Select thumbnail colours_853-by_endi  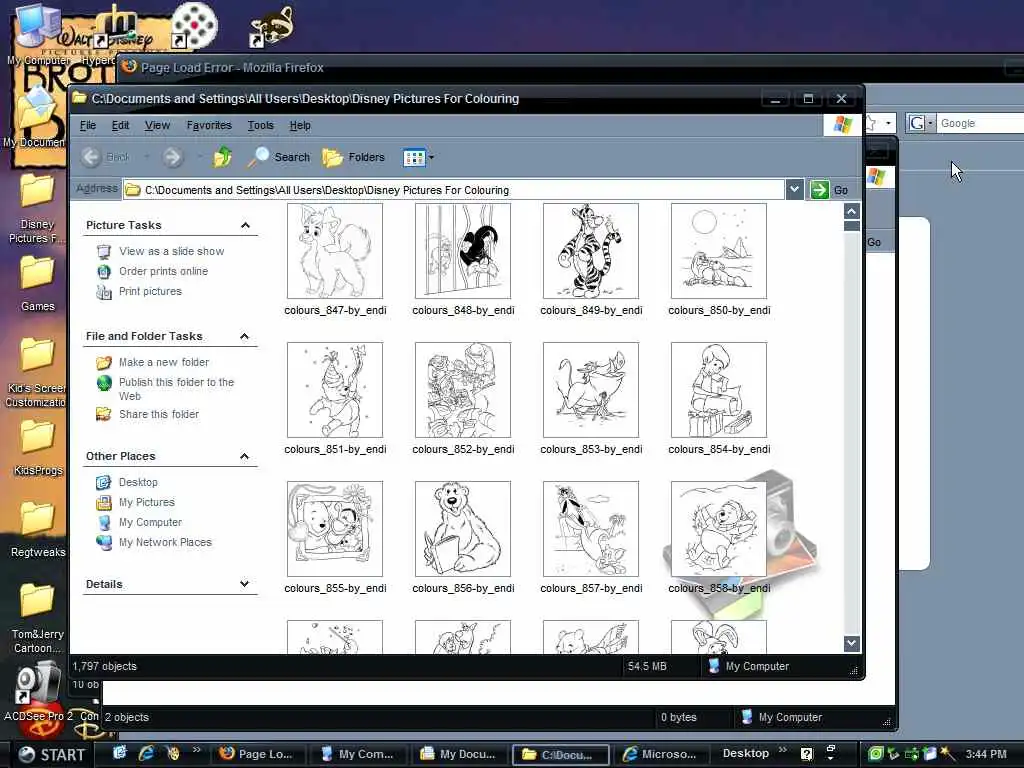[591, 390]
